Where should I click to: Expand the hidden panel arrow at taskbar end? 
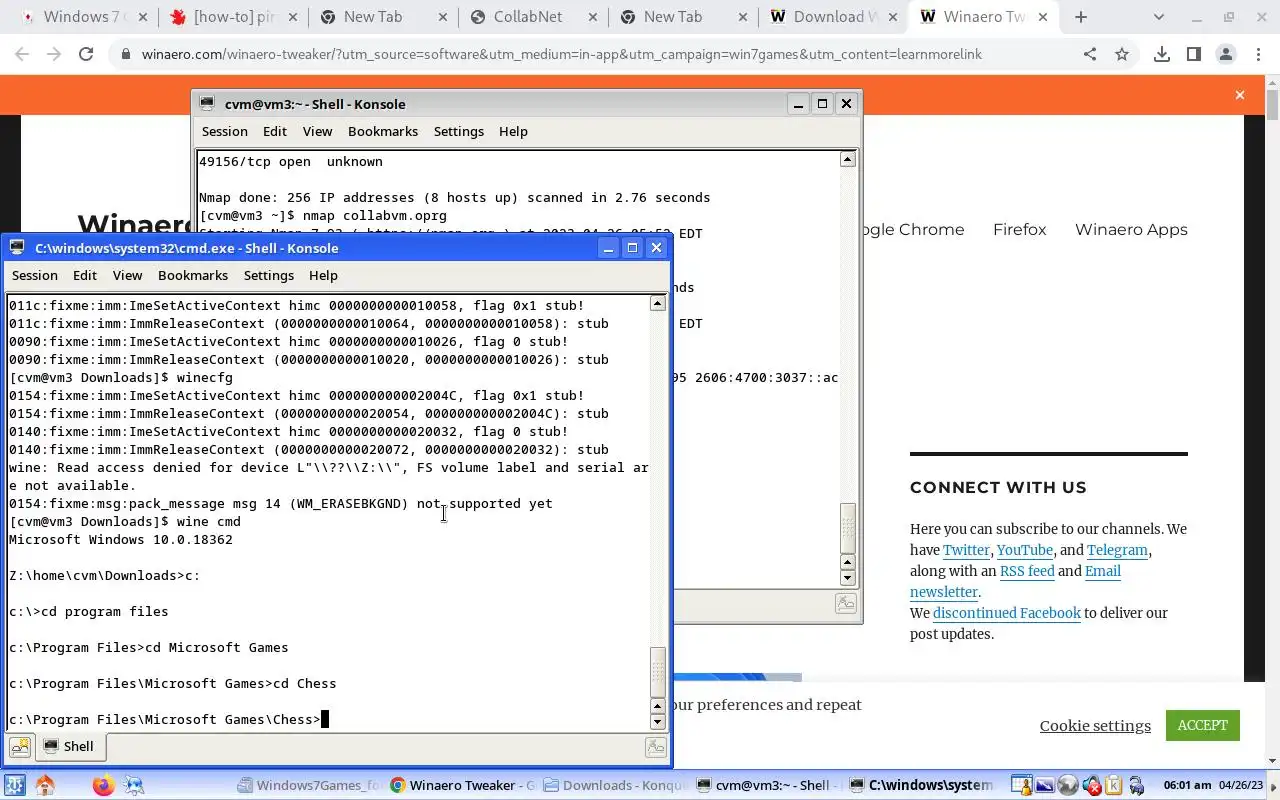coord(1272,785)
